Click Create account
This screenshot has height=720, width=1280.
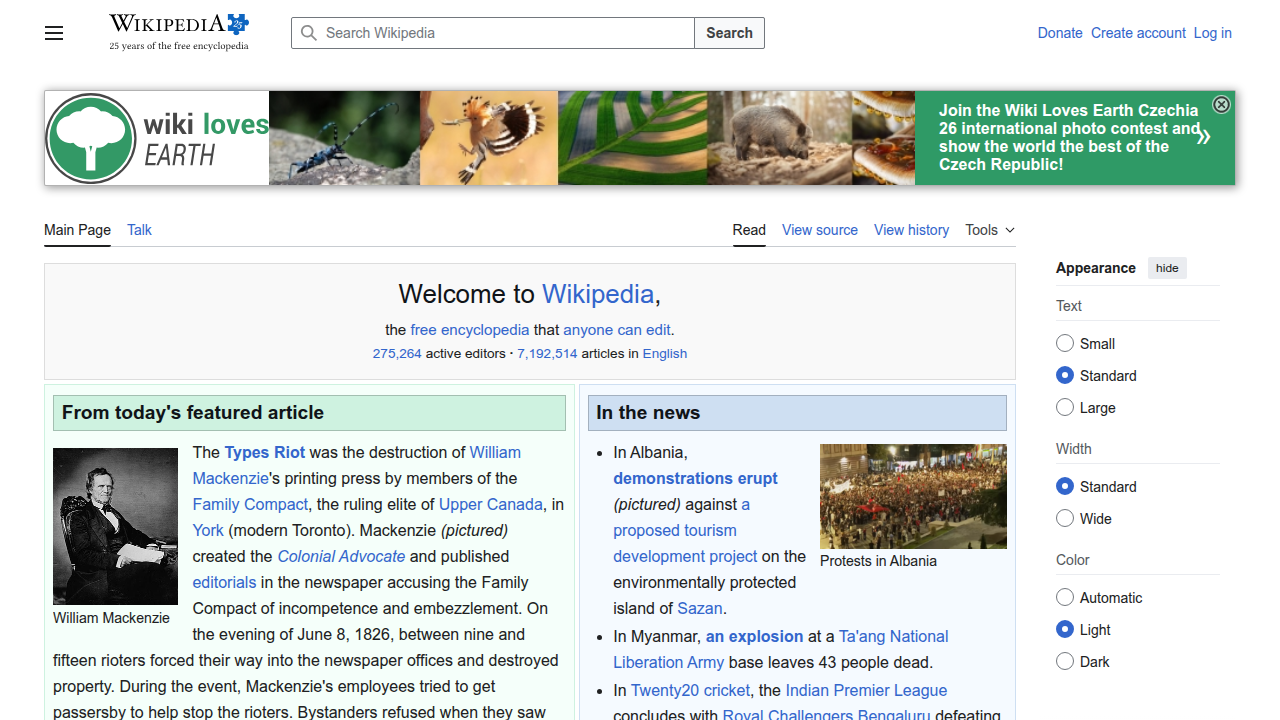click(x=1138, y=33)
